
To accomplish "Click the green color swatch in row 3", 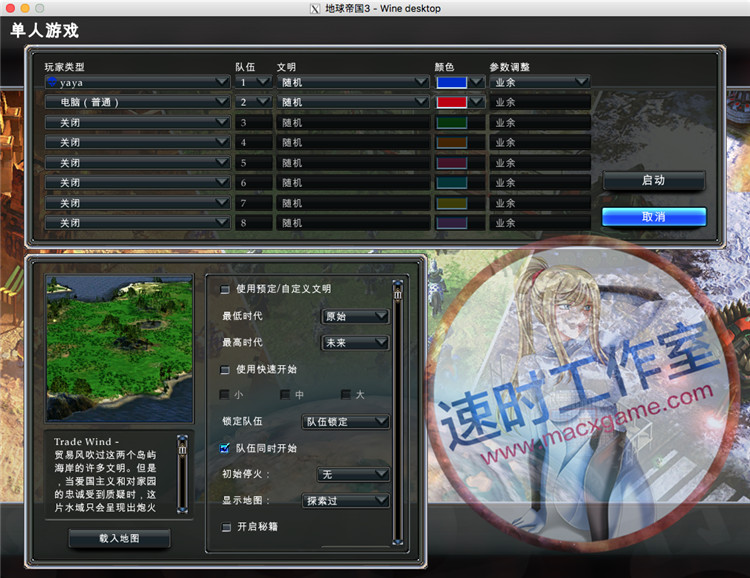I will [x=452, y=122].
